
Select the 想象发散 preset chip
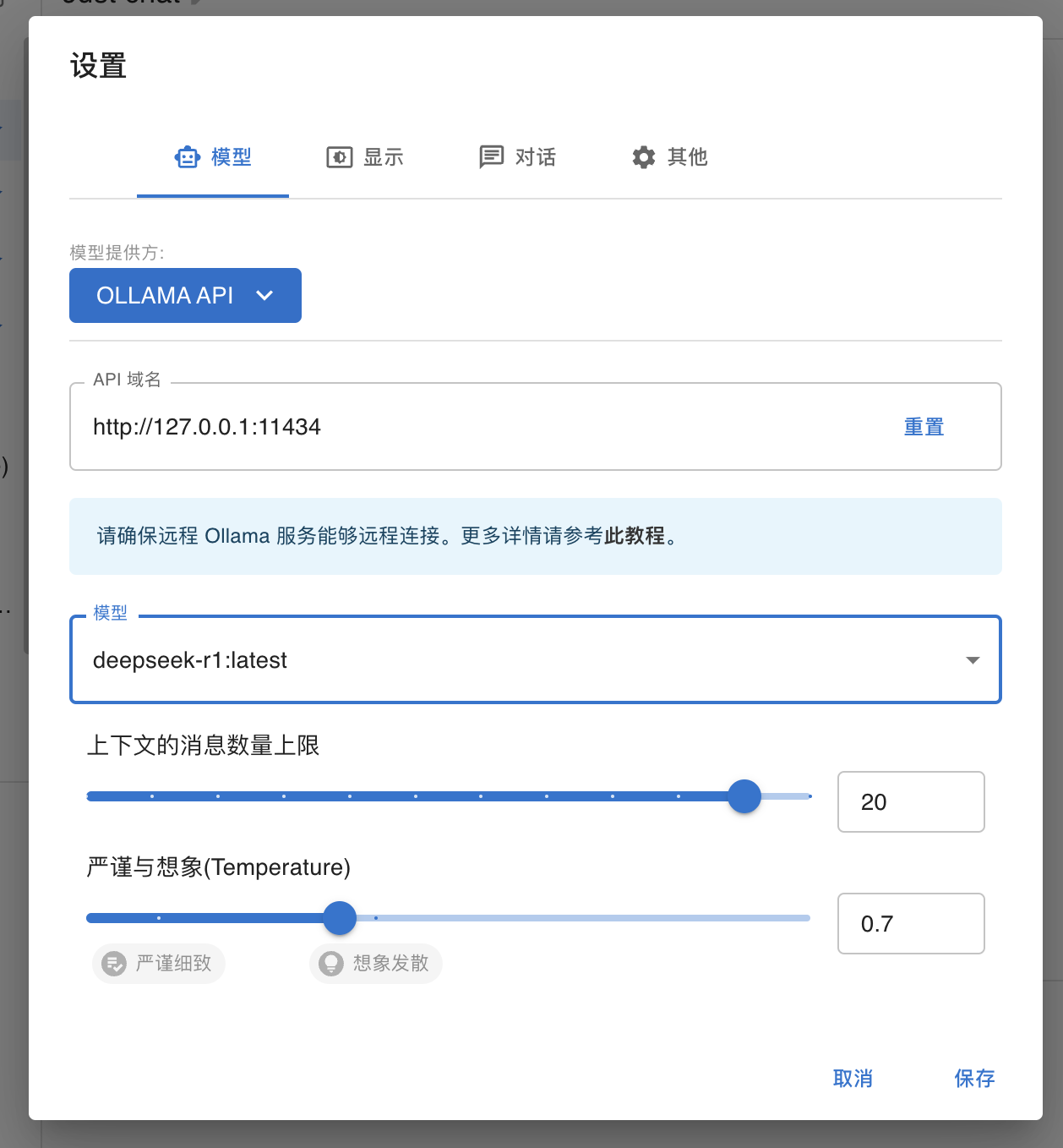pyautogui.click(x=376, y=964)
